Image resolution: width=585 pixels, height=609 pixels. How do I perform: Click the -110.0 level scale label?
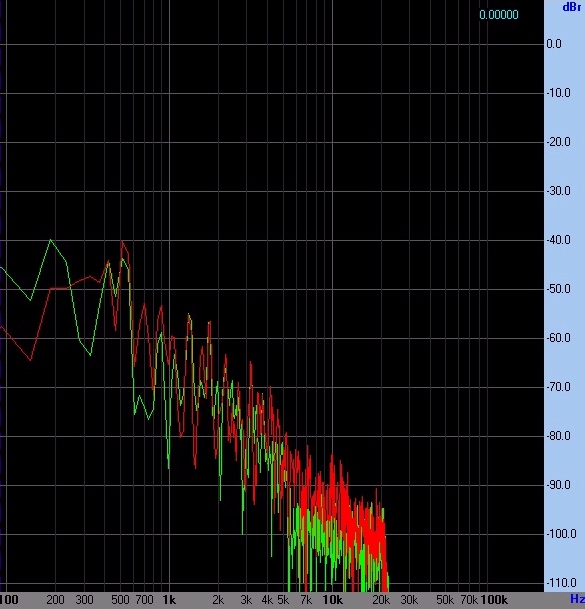click(559, 583)
